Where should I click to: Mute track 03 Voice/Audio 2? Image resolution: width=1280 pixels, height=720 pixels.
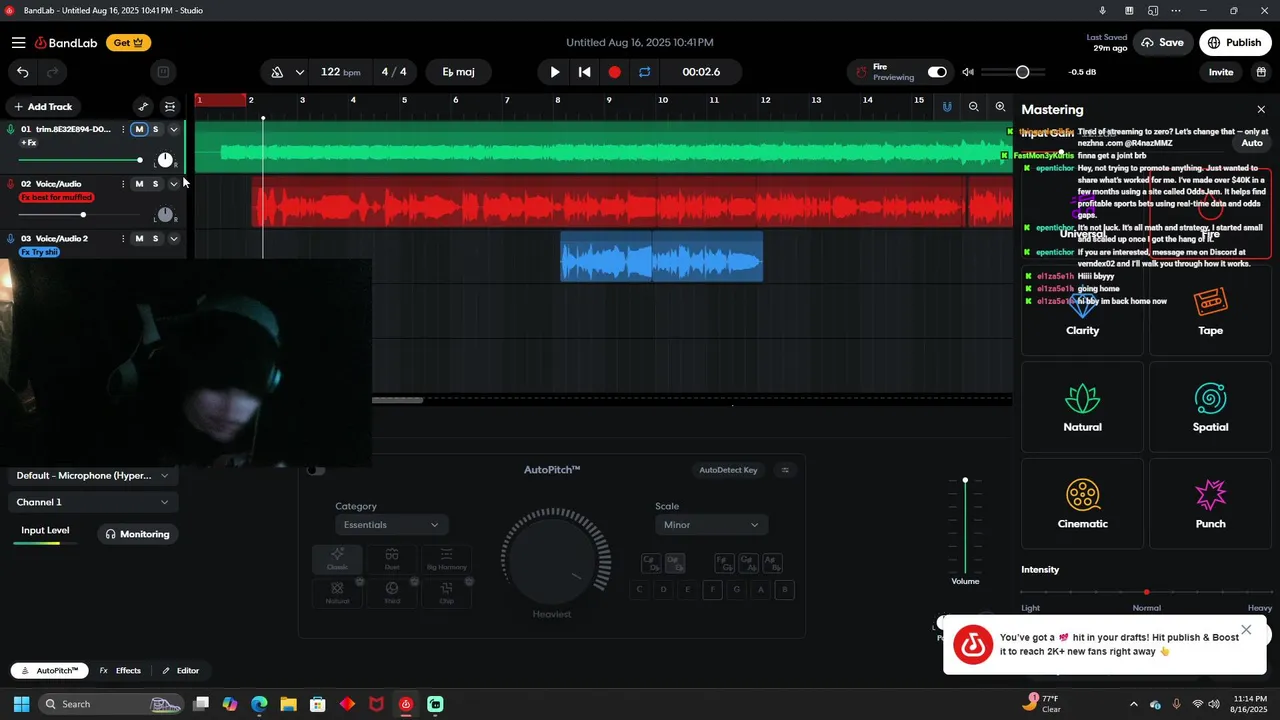tap(139, 239)
